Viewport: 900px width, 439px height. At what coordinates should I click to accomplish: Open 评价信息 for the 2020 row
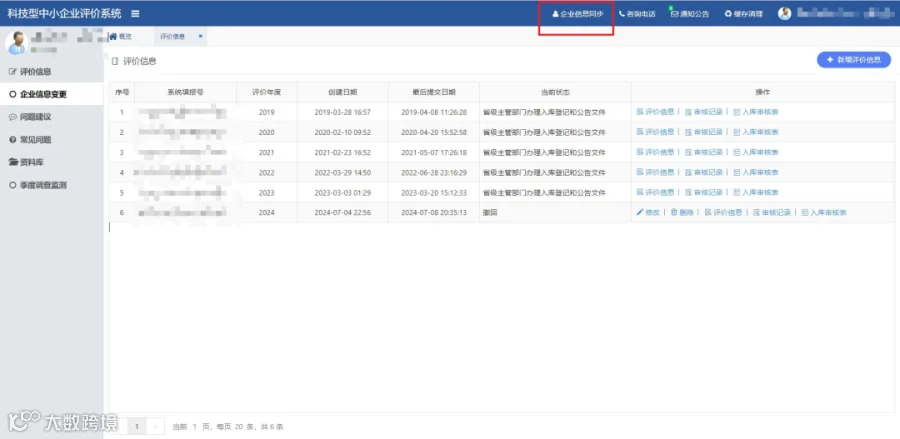[655, 132]
